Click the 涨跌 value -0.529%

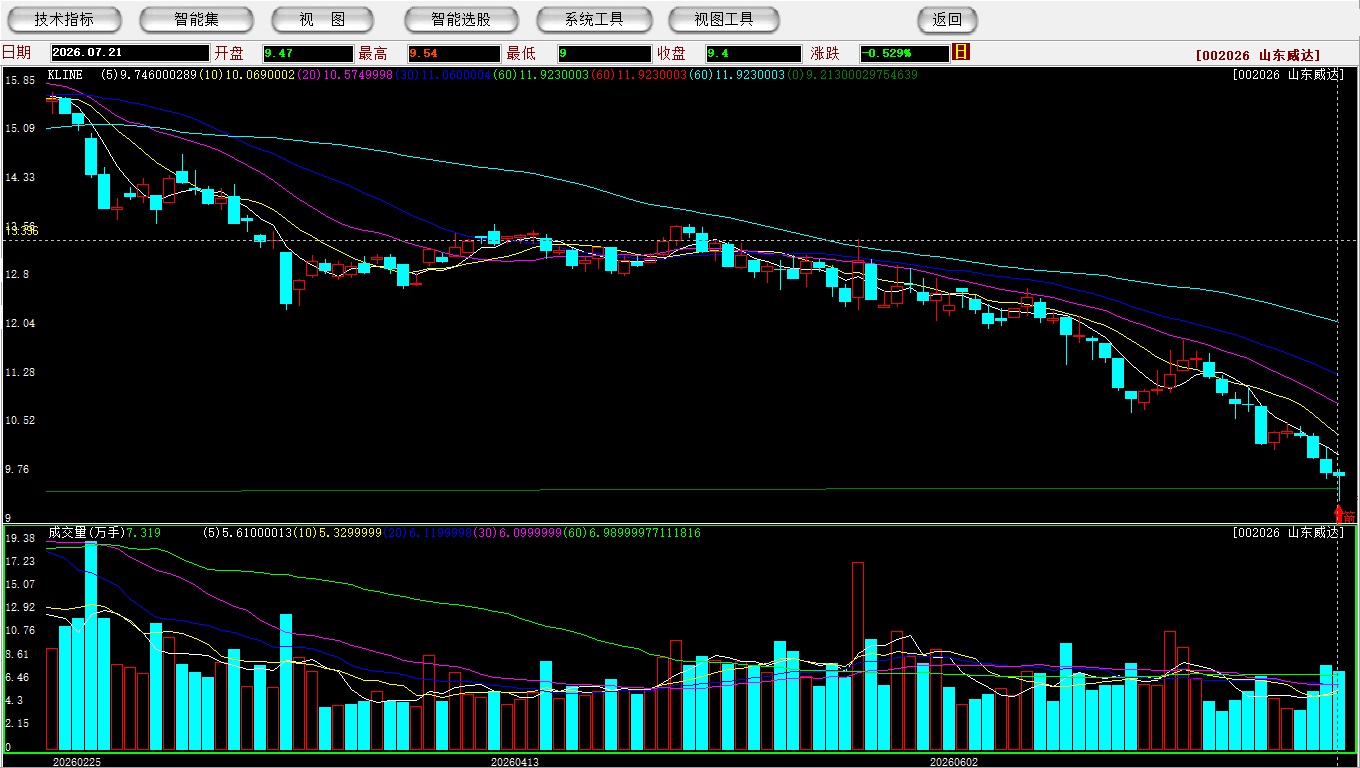tap(904, 53)
